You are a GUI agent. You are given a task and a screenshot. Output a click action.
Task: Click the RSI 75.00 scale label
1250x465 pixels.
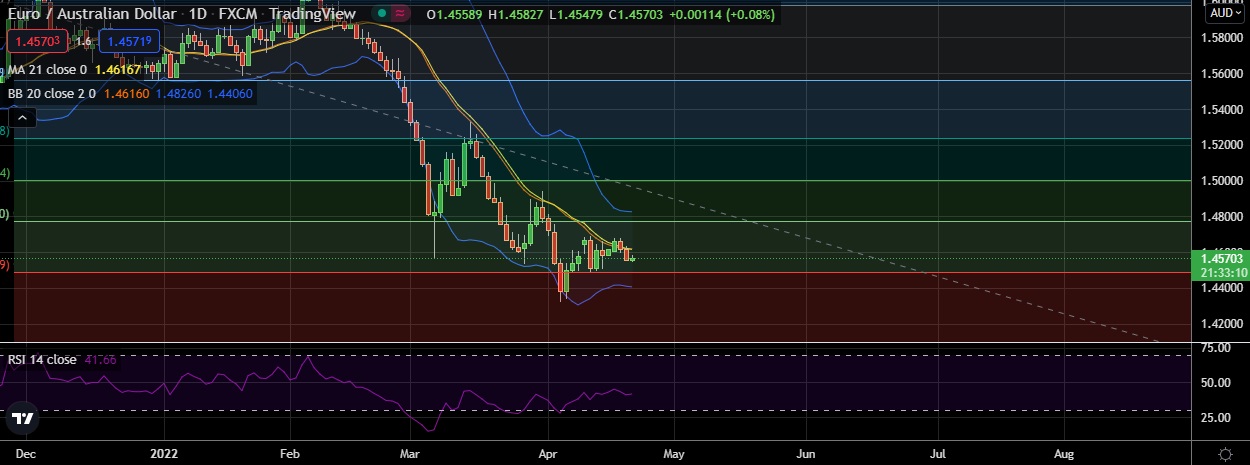1217,347
